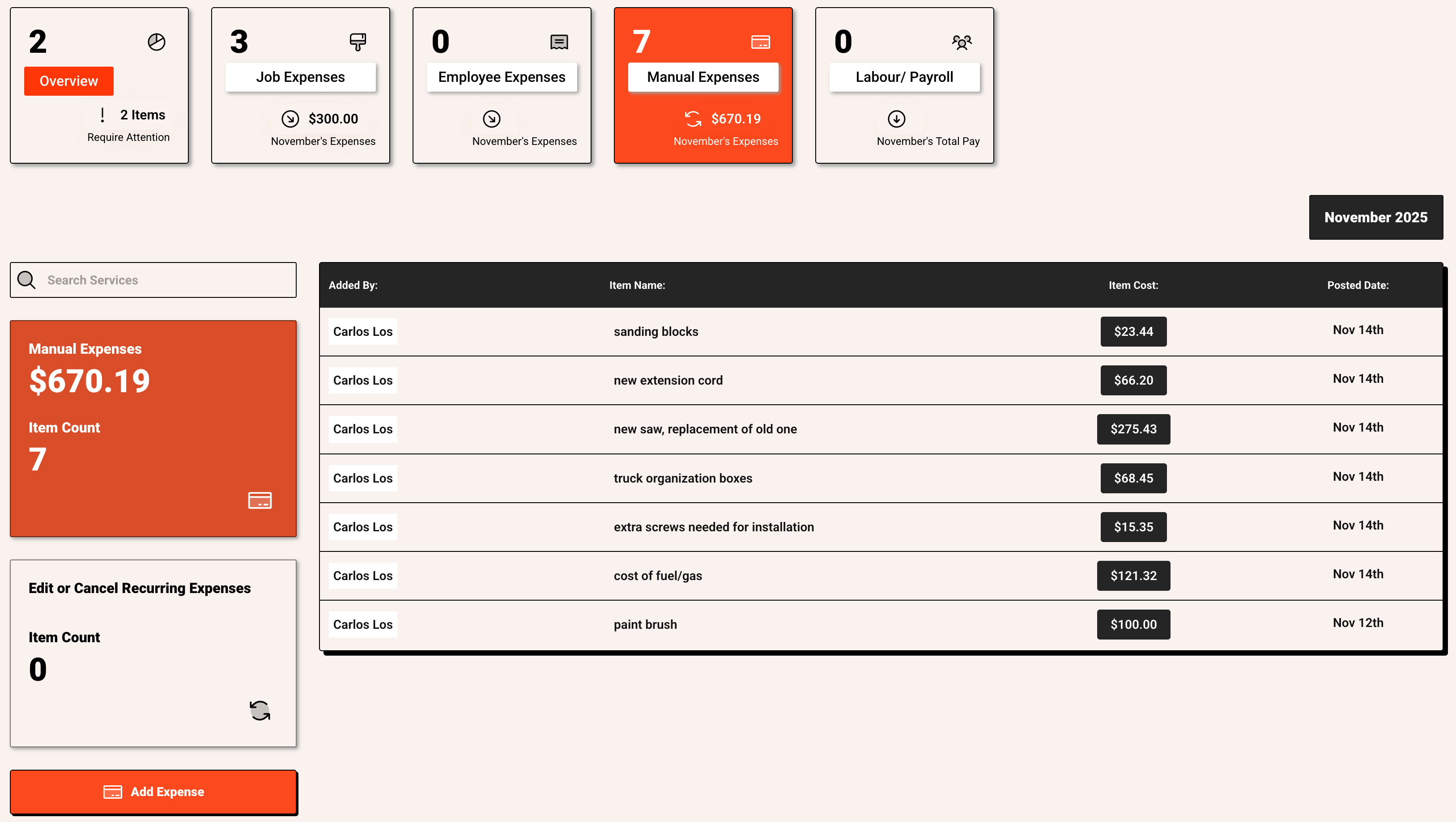Switch to Employee Expenses tab
Screen dimensions: 1456x822
501,77
